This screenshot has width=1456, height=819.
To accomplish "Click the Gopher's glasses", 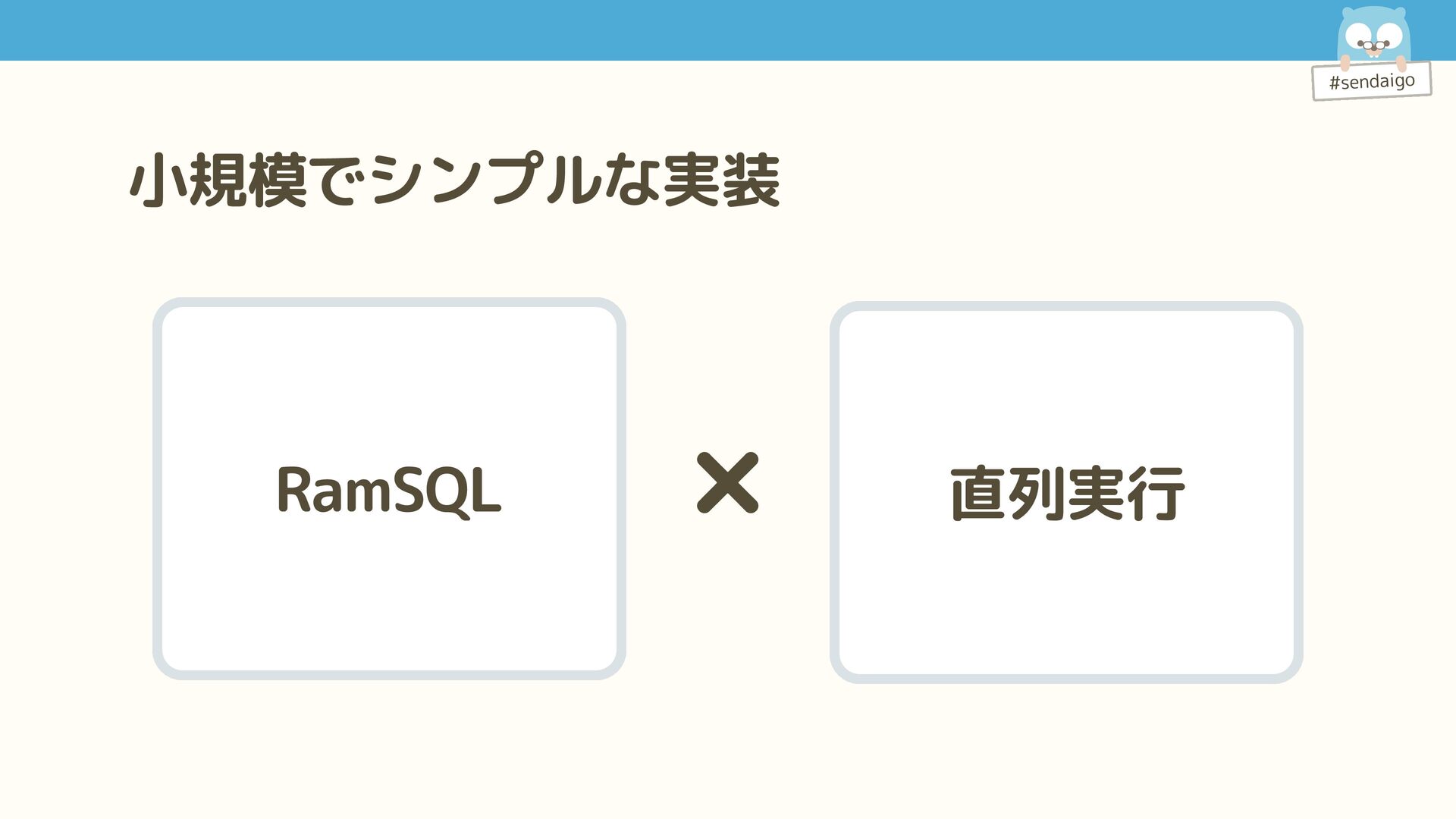I will pyautogui.click(x=1373, y=45).
